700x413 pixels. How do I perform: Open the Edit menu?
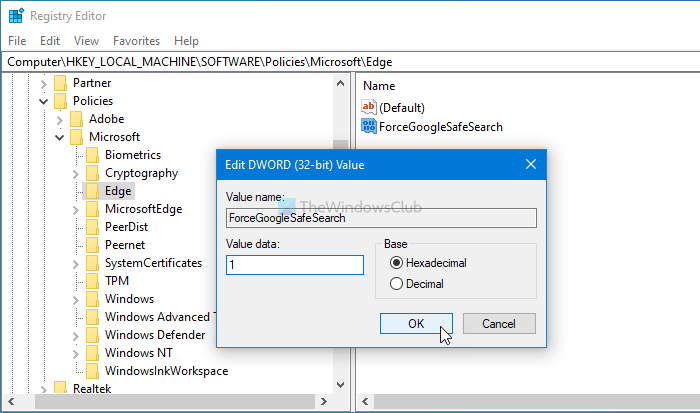50,41
